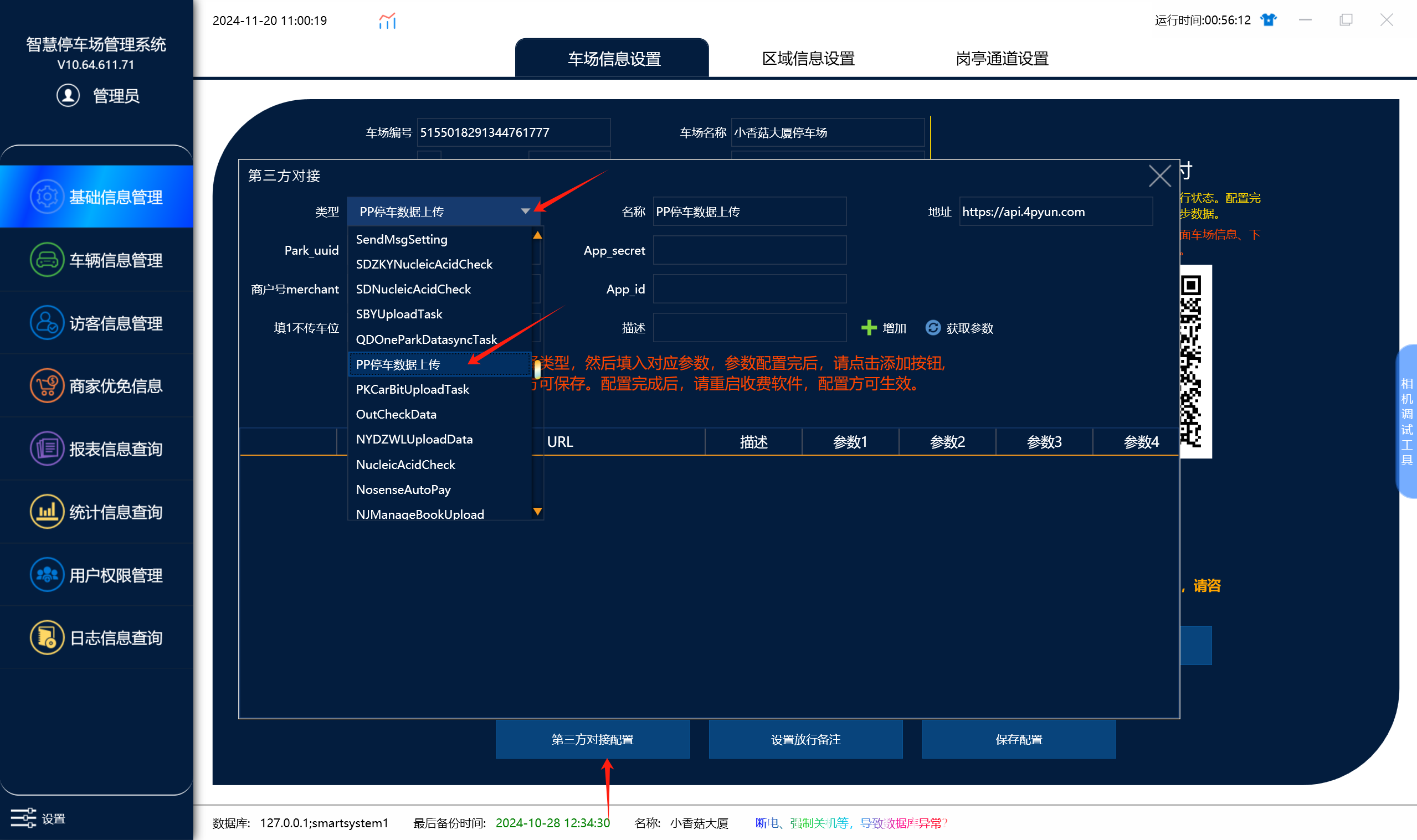The height and width of the screenshot is (840, 1417).
Task: Choose SendMsgSetting from the type list
Action: (x=440, y=239)
